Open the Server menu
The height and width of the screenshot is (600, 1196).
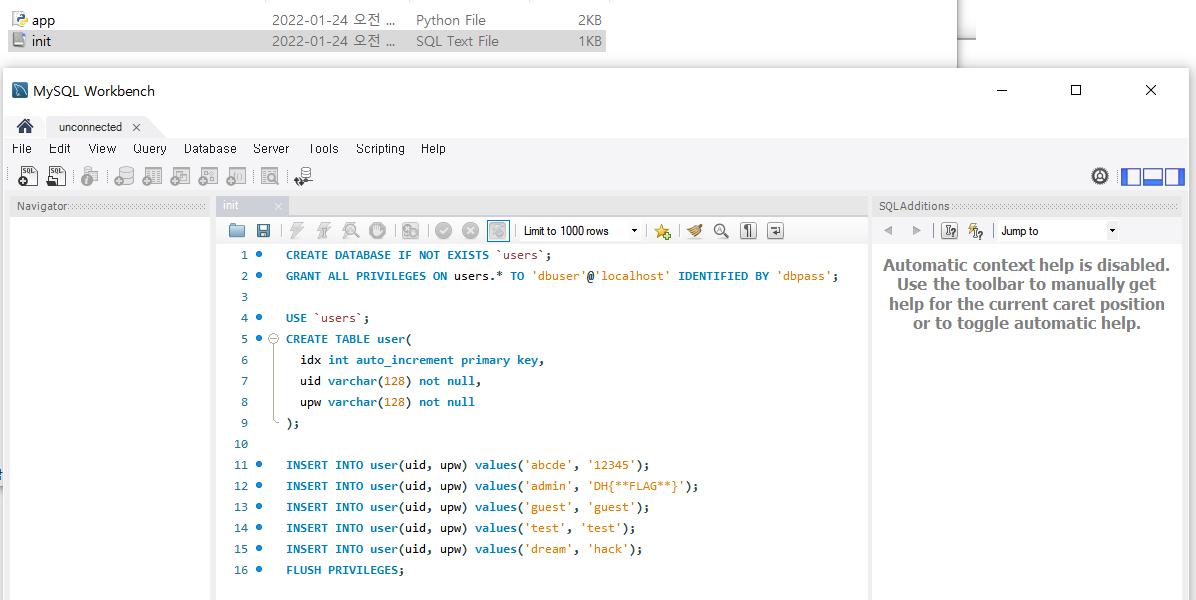[x=271, y=149]
